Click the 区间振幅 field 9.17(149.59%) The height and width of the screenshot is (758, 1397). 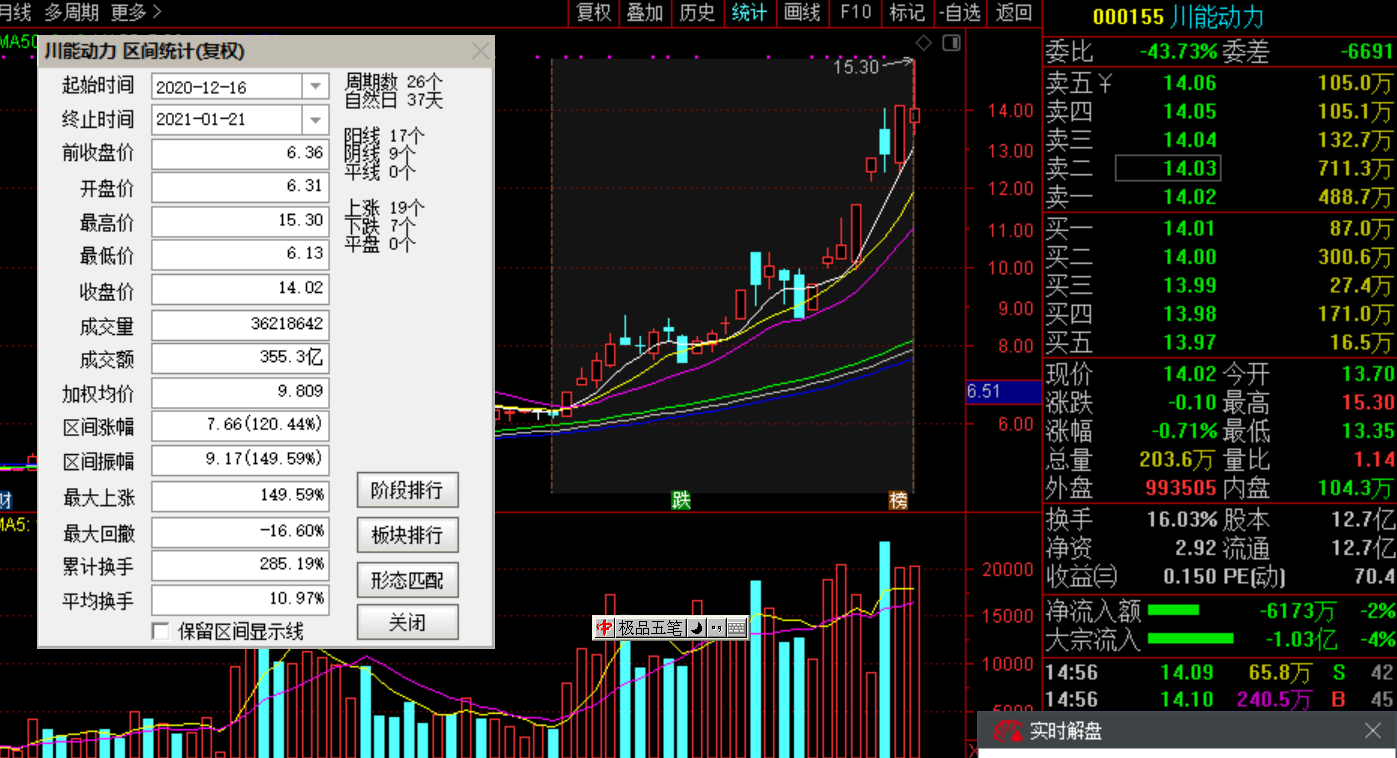click(240, 461)
